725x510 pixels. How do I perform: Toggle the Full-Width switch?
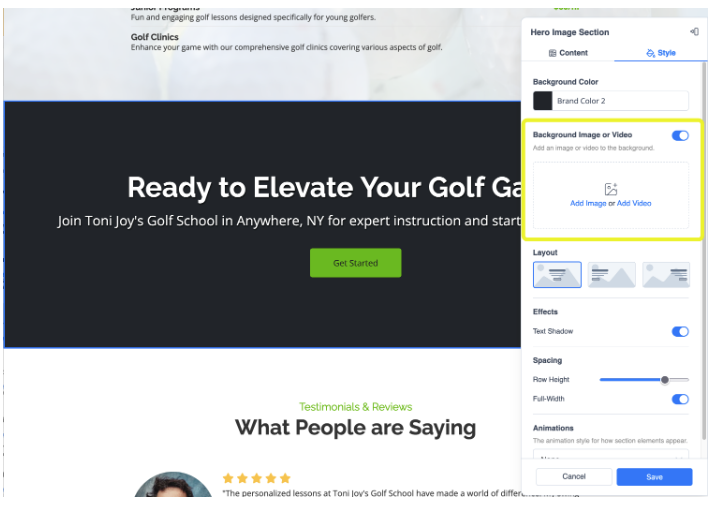pyautogui.click(x=680, y=399)
